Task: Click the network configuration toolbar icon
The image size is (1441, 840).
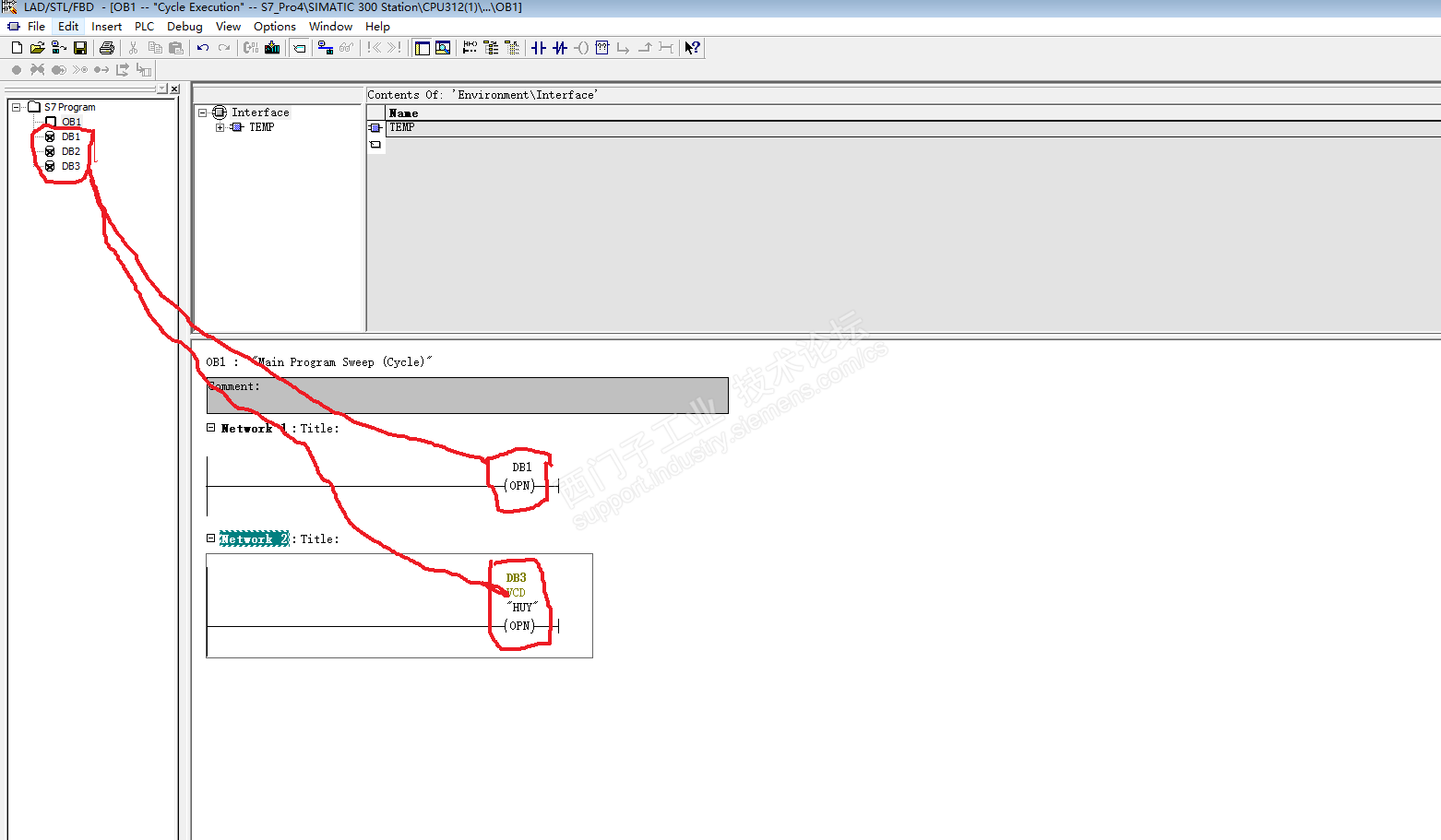Action: (x=326, y=48)
